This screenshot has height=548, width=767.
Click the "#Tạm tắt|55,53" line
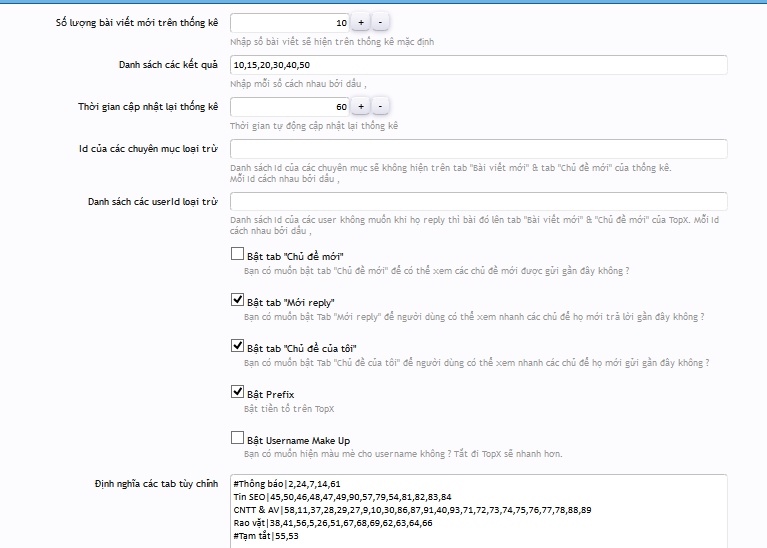[x=266, y=536]
